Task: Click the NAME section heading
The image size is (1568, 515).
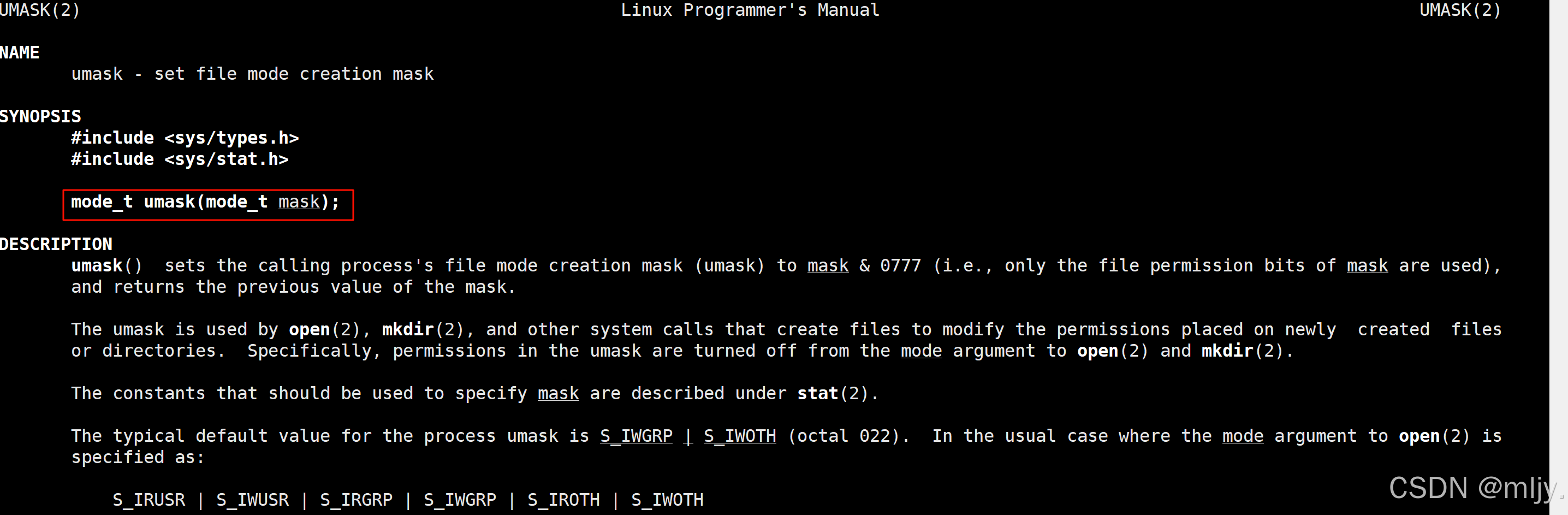Action: [20, 52]
